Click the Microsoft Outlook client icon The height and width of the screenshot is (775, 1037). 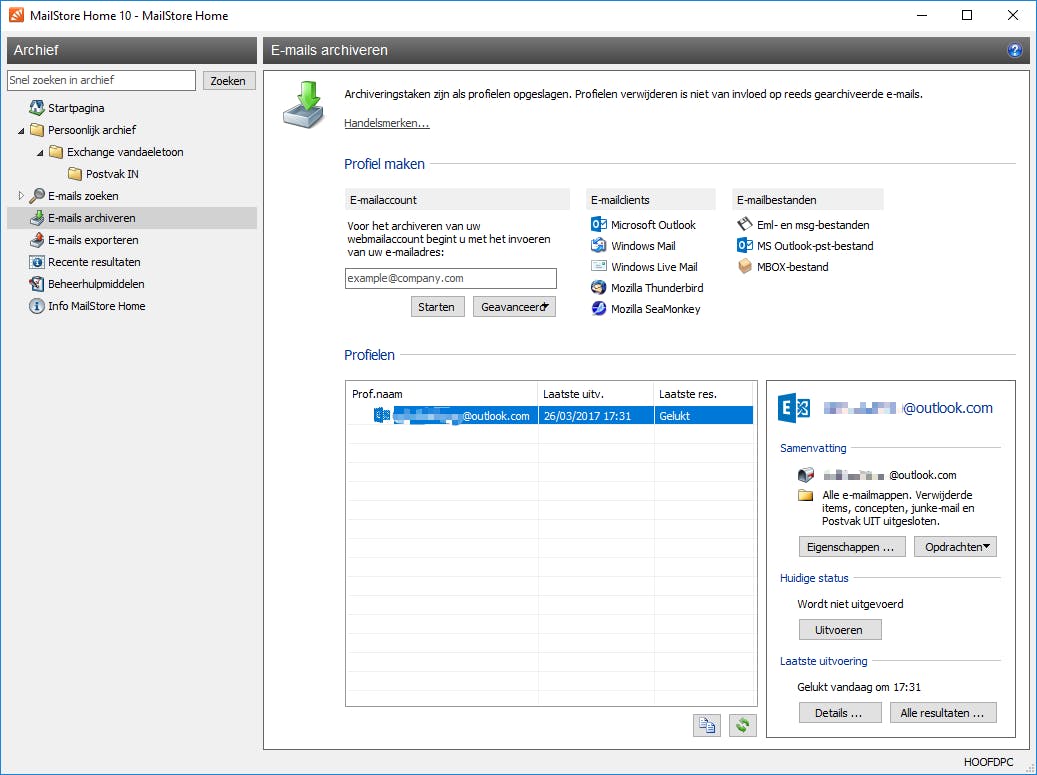599,224
